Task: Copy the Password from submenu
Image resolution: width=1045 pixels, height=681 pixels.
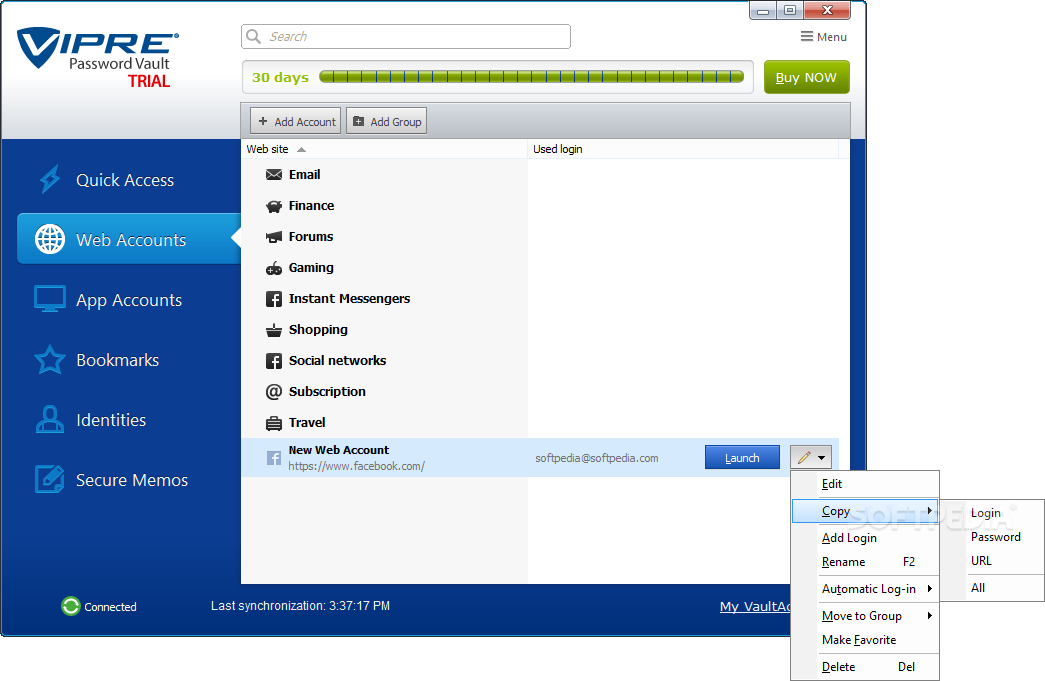Action: [x=992, y=537]
